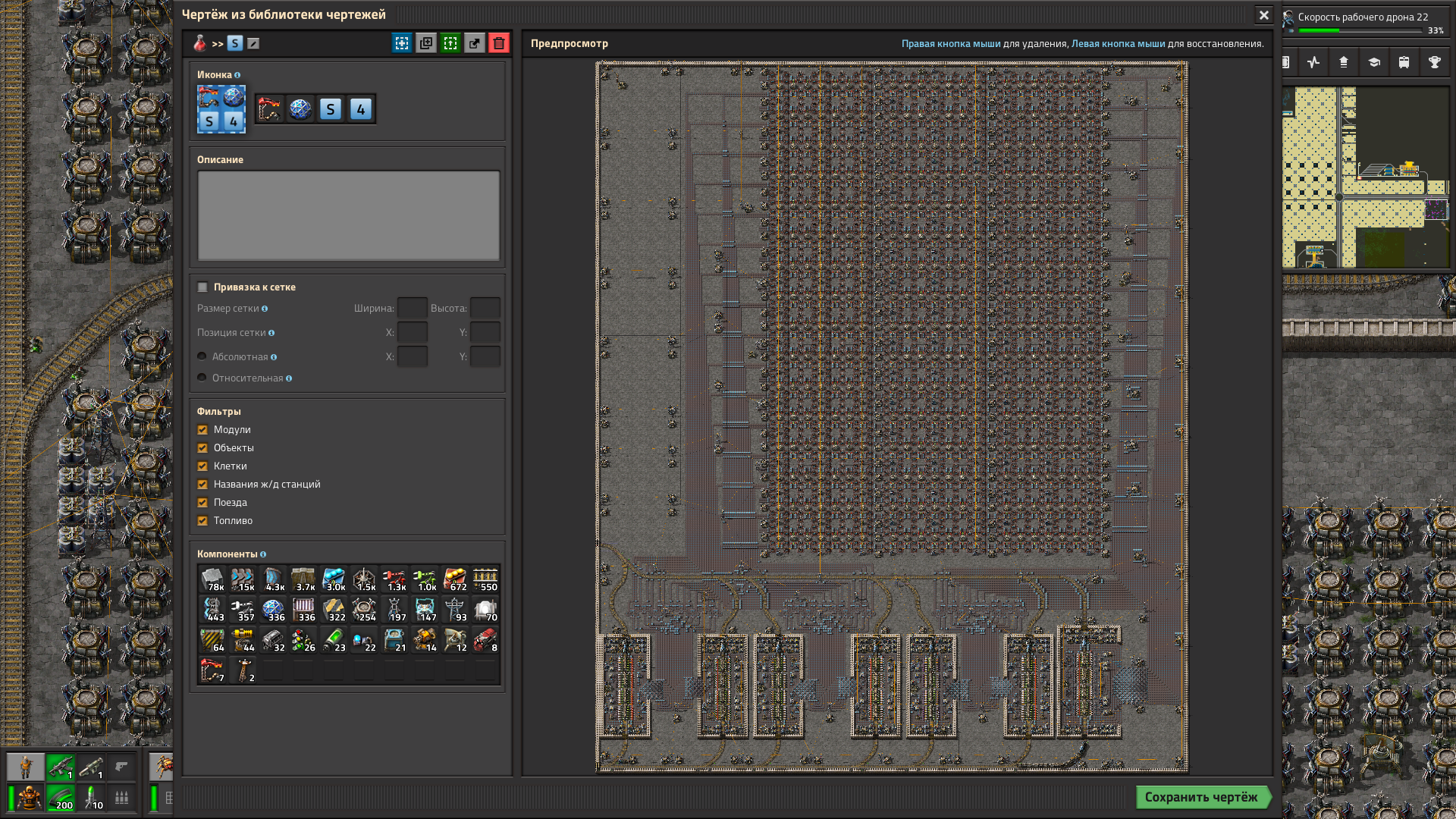This screenshot has width=1456, height=819.
Task: Select new contents for blueprint (blue dashed-plus icon)
Action: point(402,44)
